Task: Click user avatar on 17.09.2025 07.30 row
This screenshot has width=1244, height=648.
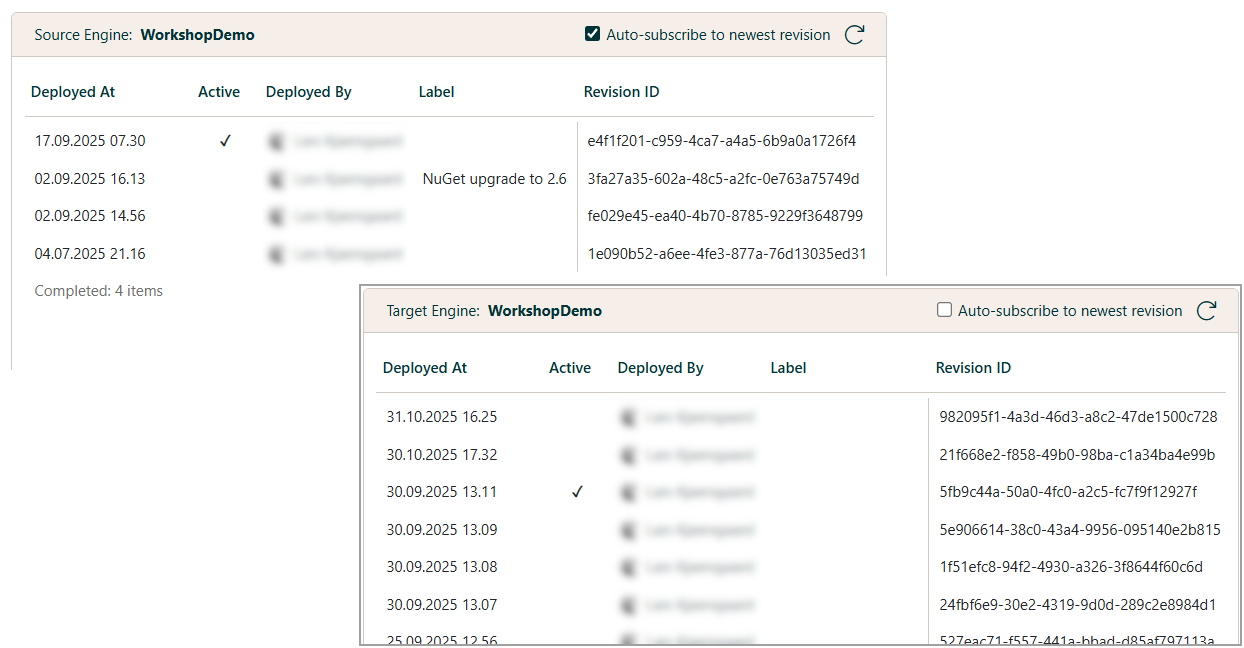Action: (276, 142)
